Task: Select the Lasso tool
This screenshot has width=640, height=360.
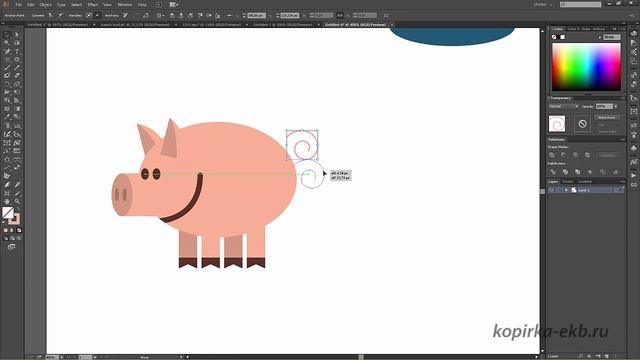Action: [x=17, y=43]
